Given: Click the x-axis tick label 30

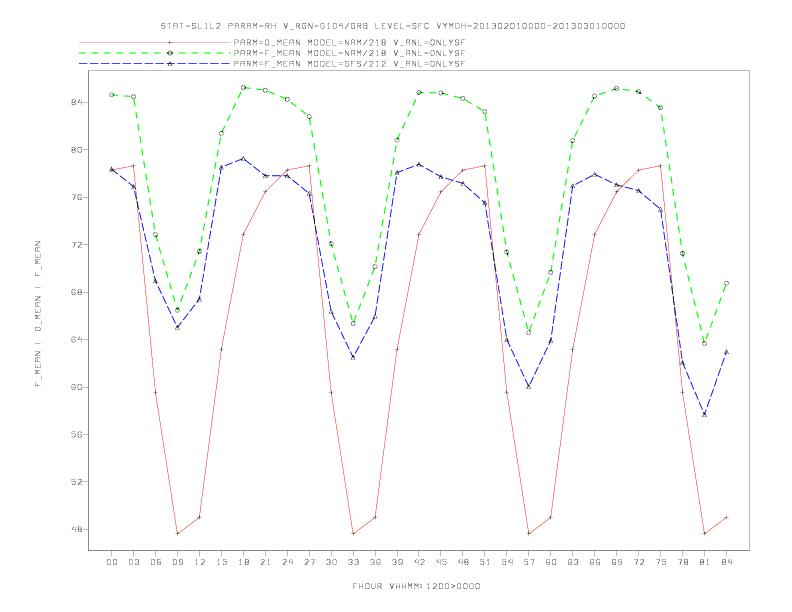Looking at the screenshot, I should coord(331,562).
